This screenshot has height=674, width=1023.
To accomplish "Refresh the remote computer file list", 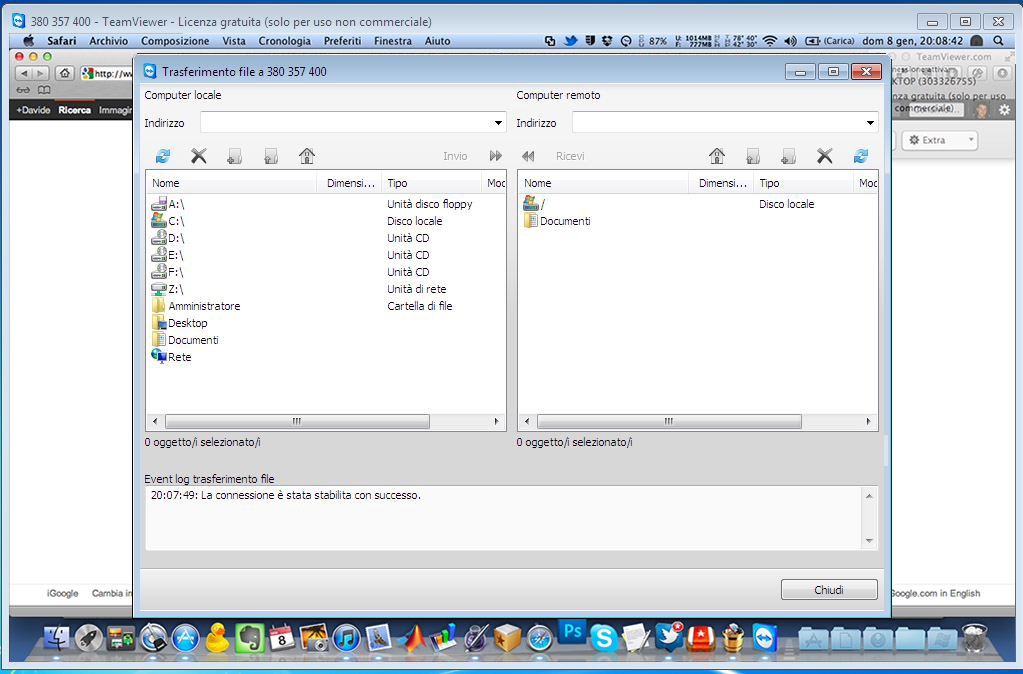I will [x=860, y=156].
